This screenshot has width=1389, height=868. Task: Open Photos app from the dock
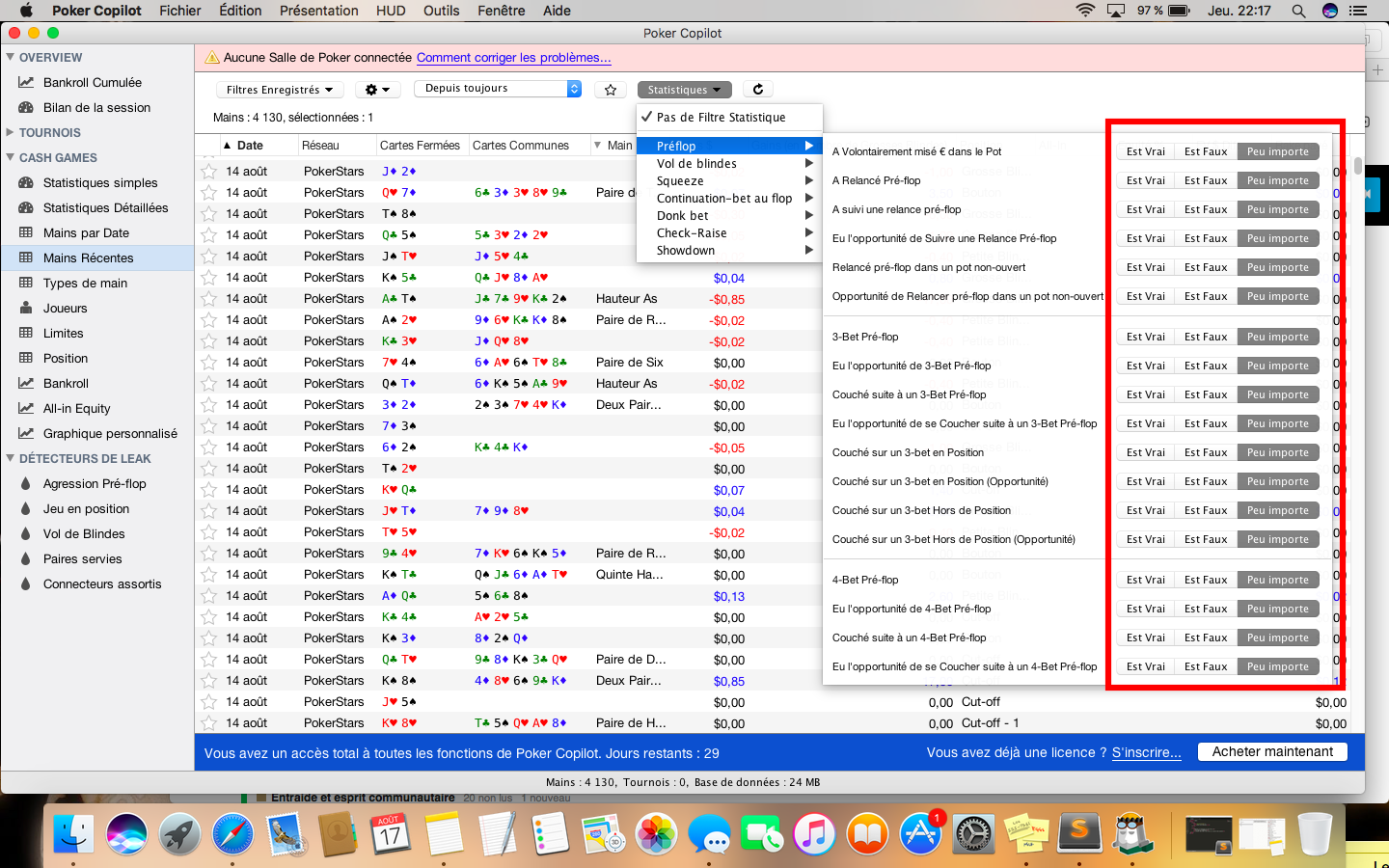[656, 832]
